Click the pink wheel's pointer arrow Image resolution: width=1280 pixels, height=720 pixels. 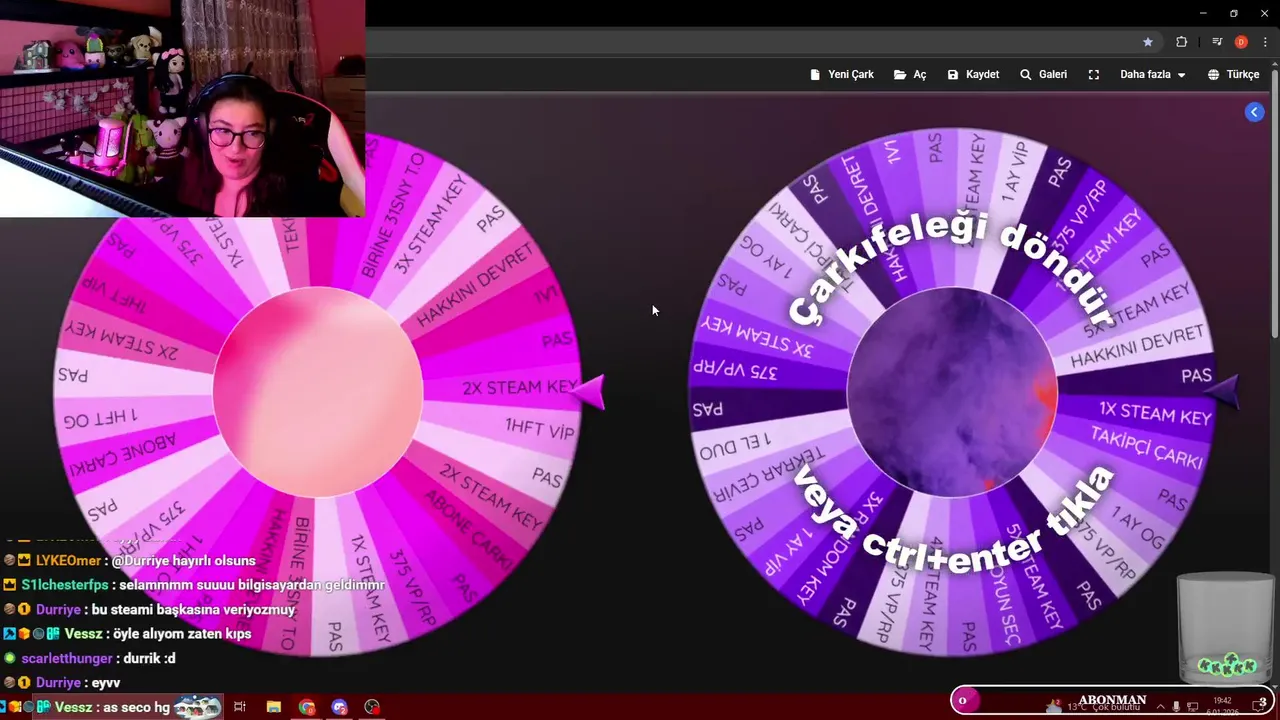[590, 392]
